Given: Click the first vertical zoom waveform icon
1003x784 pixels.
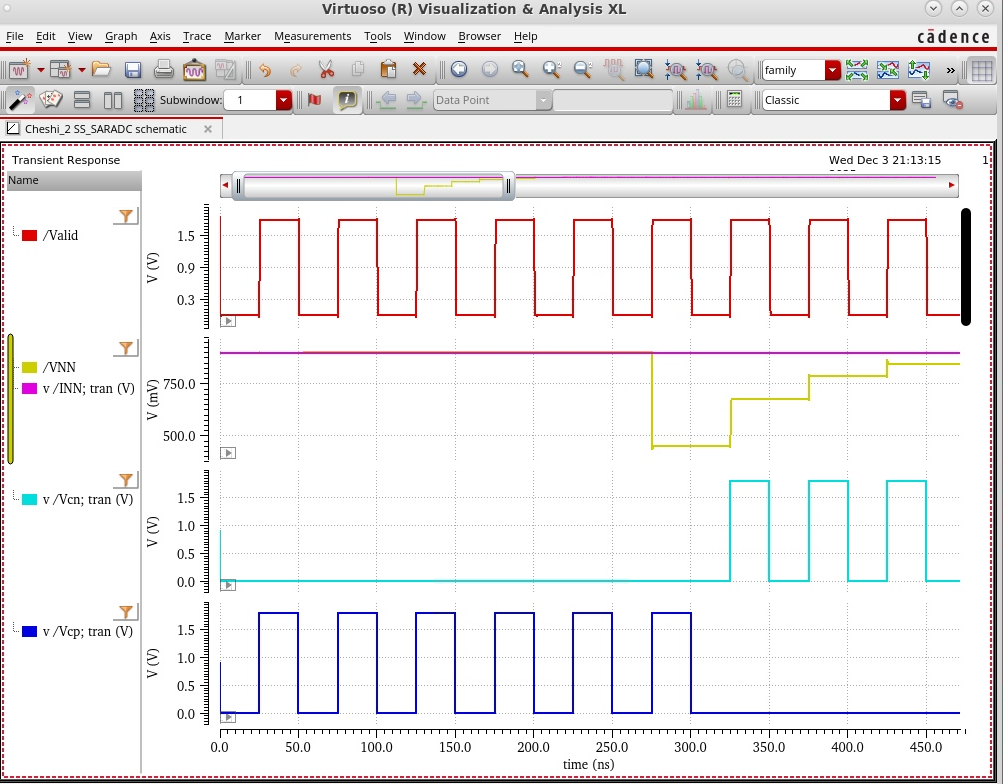Looking at the screenshot, I should (x=675, y=69).
